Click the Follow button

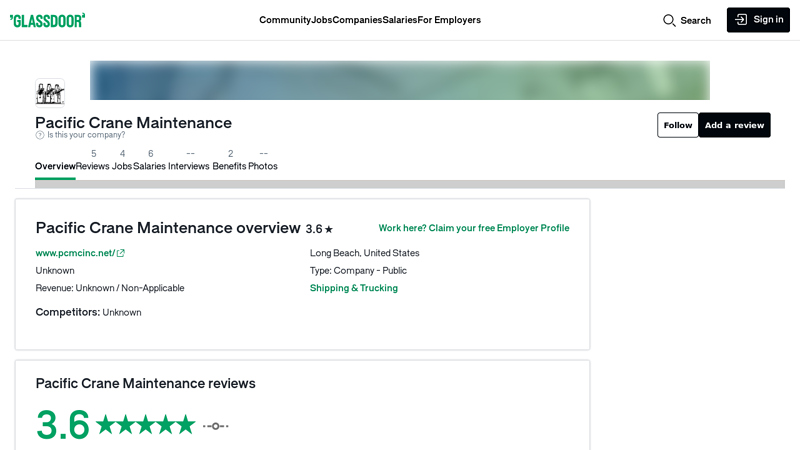(678, 125)
